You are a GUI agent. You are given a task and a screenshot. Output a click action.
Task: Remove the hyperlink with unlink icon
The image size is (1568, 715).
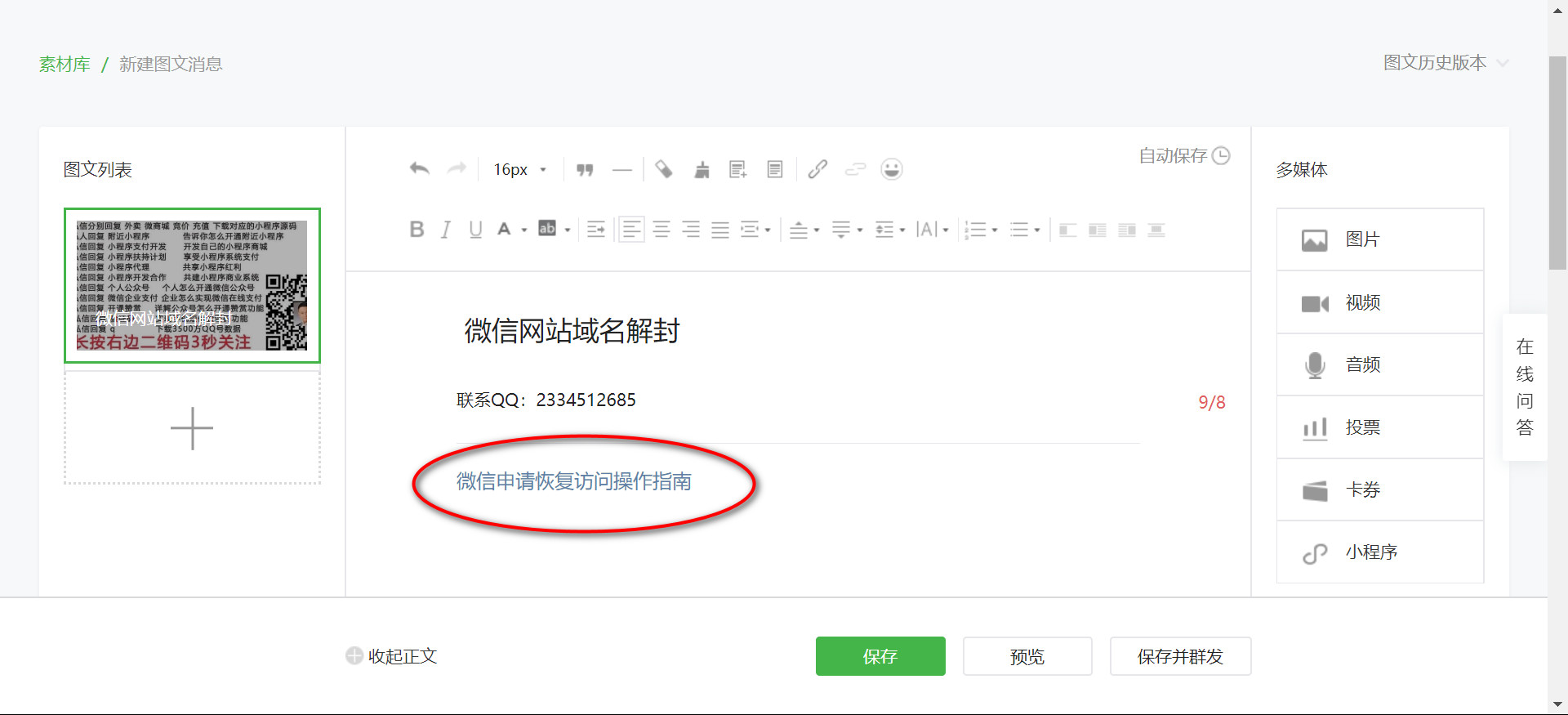tap(855, 169)
